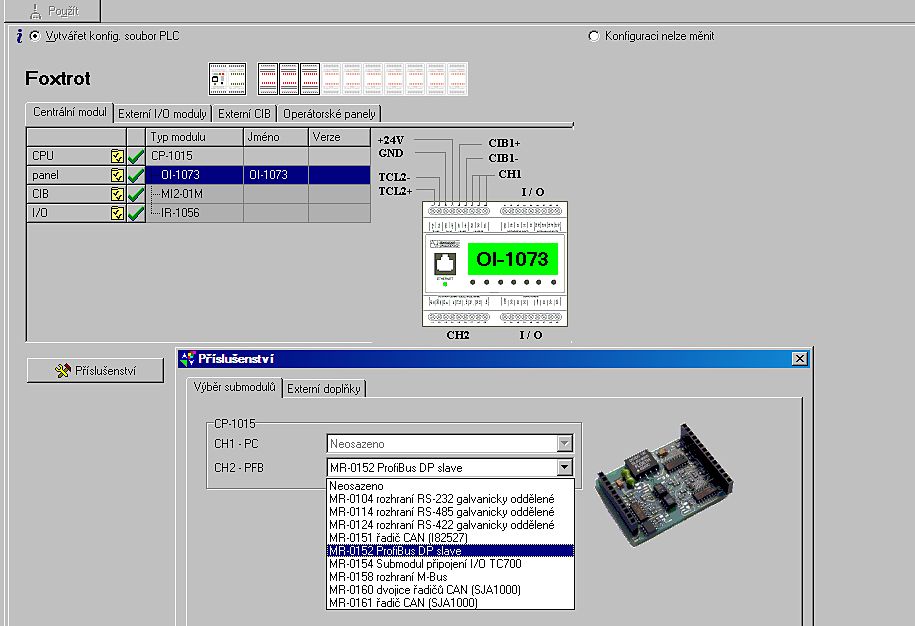Open the settings icon in the panel row
Viewport: 915px width, 626px height.
click(x=117, y=175)
